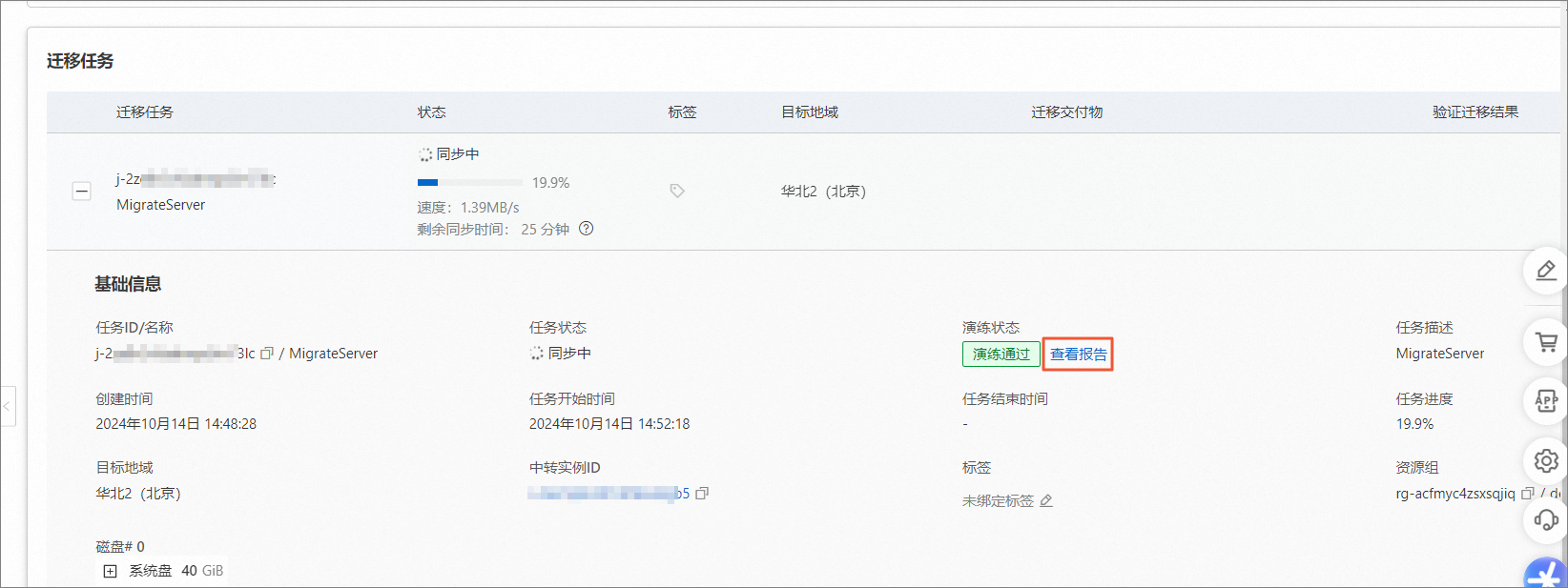Click MigrateServer name in the task row
Viewport: 1568px width, 588px height.
pos(160,205)
